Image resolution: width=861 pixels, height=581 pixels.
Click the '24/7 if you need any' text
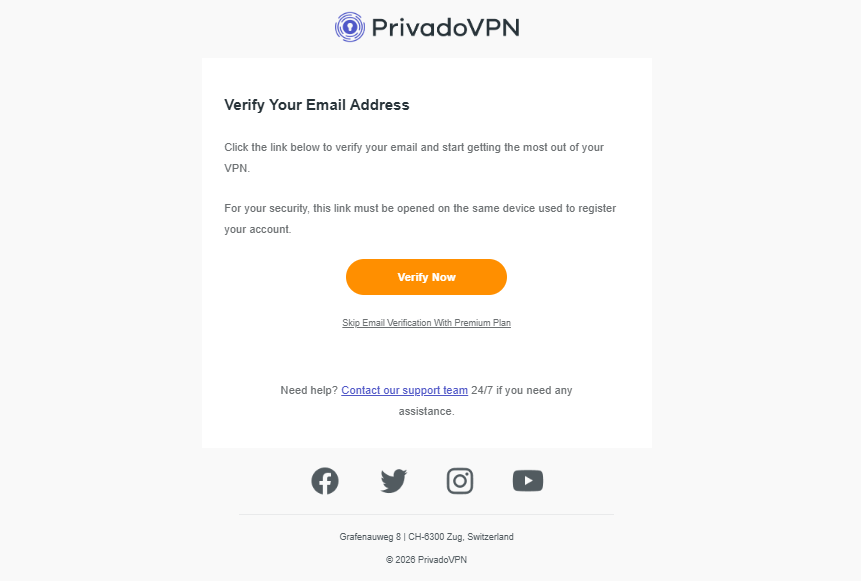point(522,390)
